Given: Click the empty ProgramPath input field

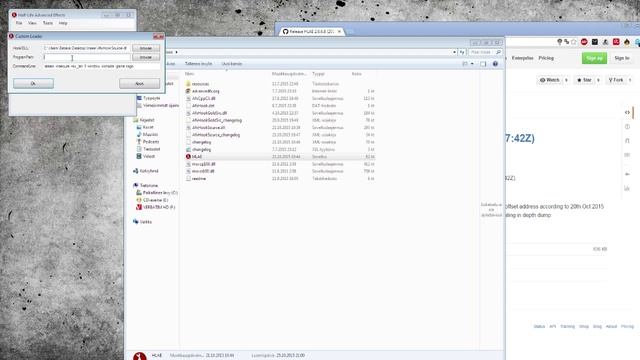Looking at the screenshot, I should pos(87,58).
